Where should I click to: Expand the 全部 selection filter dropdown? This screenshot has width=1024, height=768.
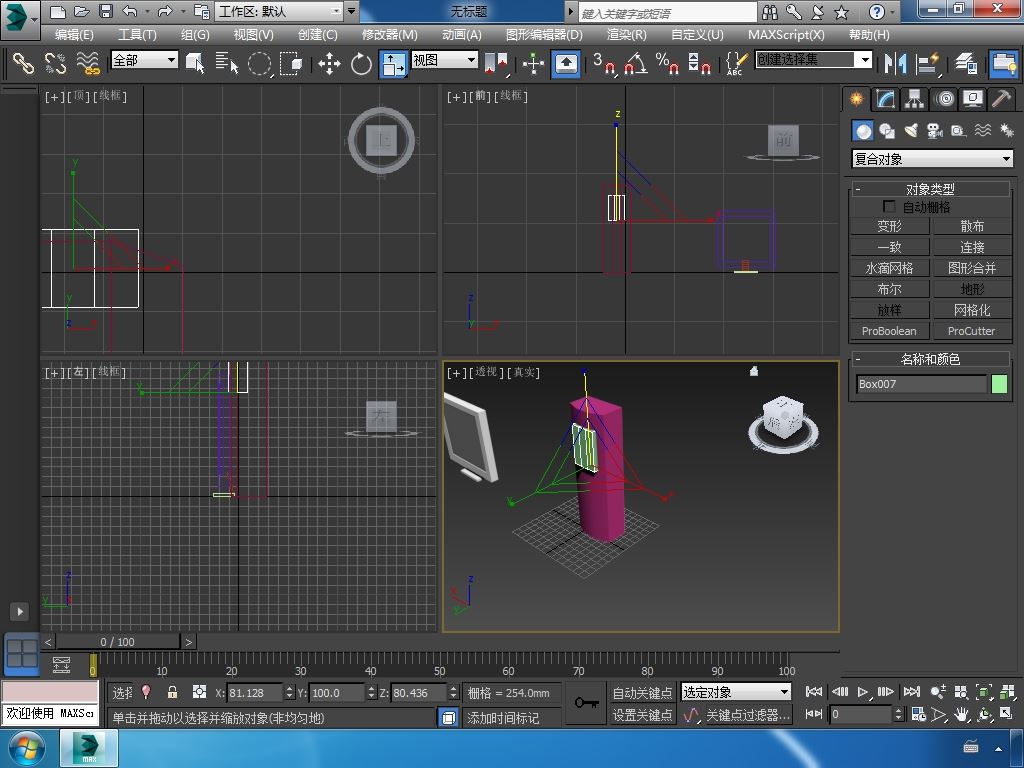[x=144, y=60]
